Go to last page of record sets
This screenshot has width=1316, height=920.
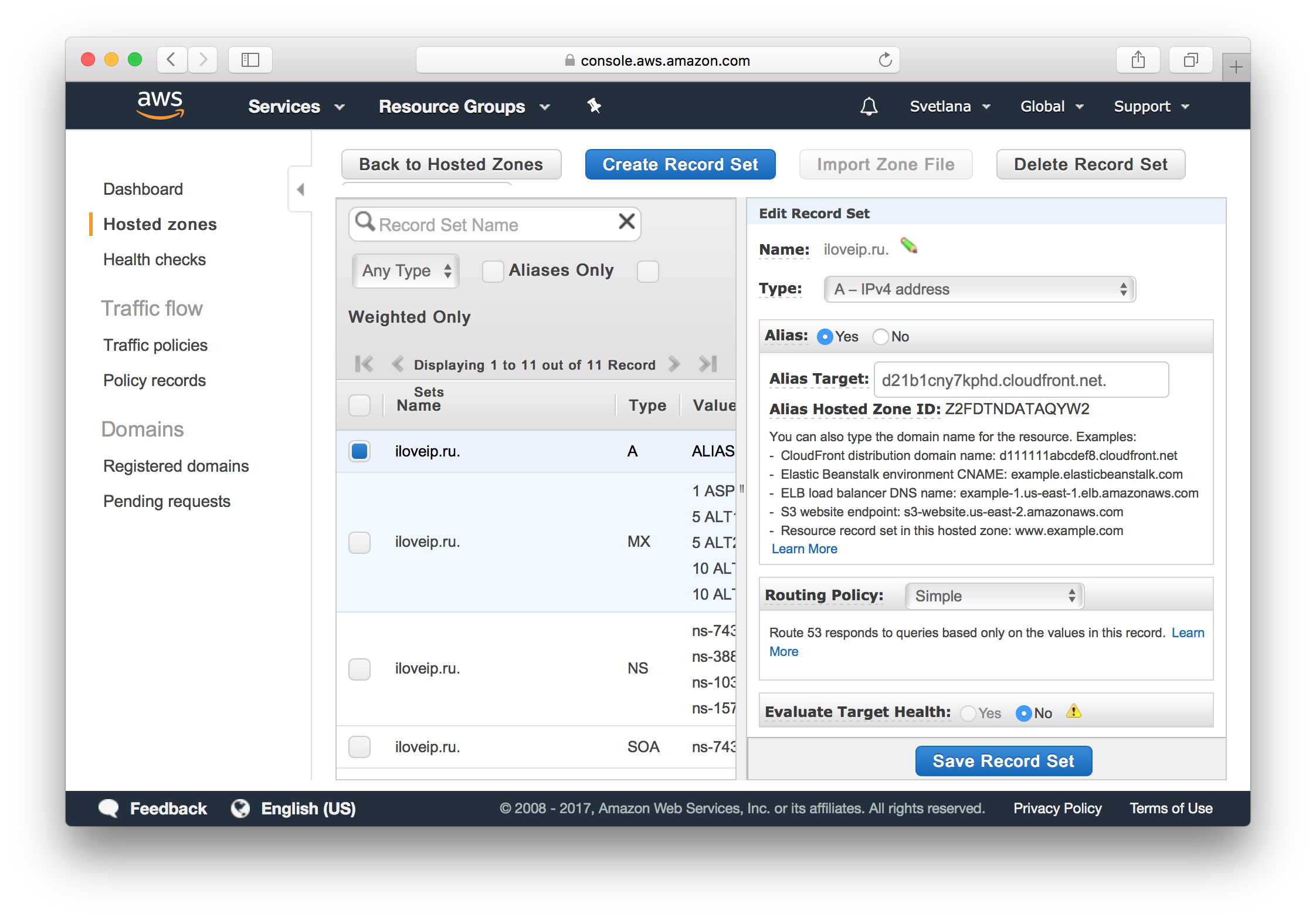click(x=708, y=364)
